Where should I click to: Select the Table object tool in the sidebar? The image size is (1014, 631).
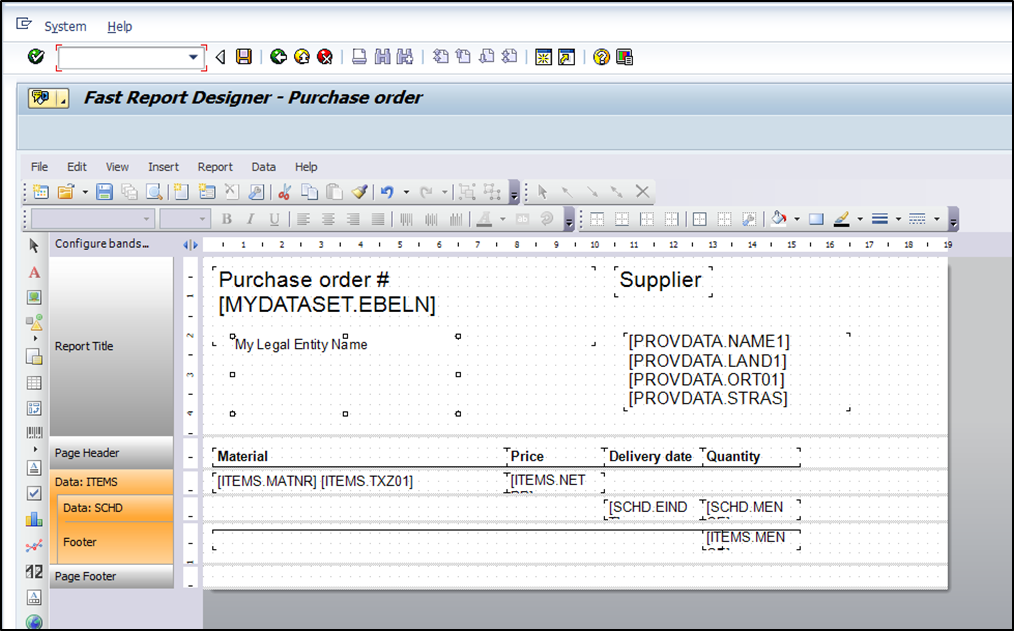34,383
